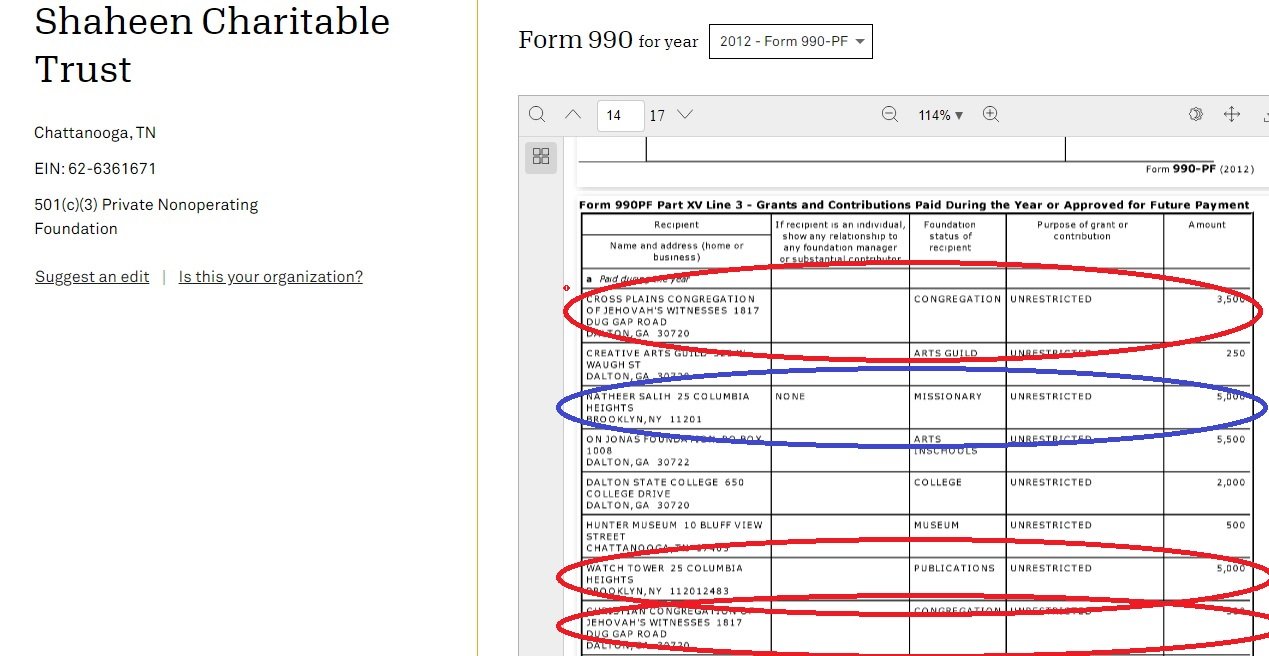Click the 250 amount for Creative Arts Guild
Image resolution: width=1269 pixels, height=656 pixels.
1236,354
